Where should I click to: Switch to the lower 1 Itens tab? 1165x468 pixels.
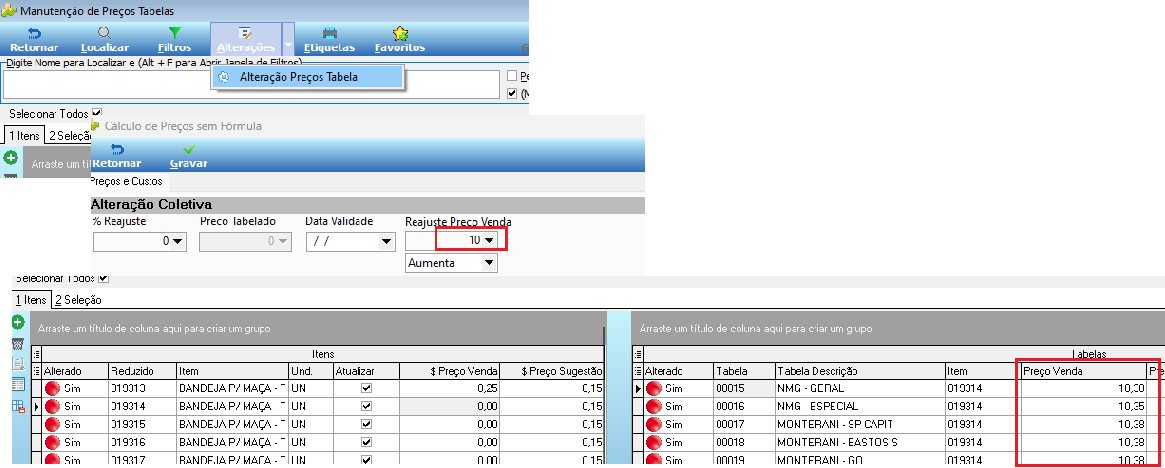(x=31, y=300)
